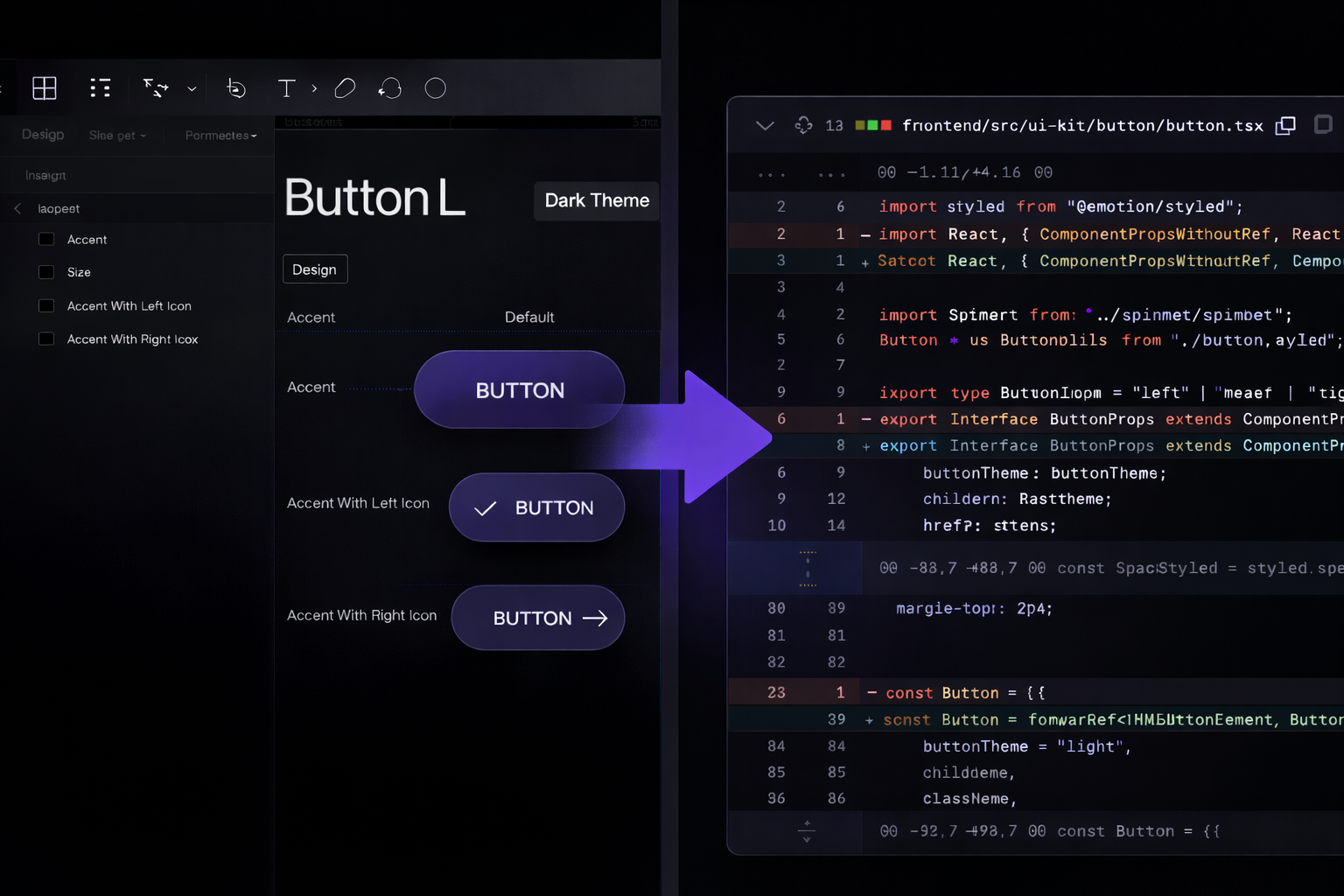Select the layout grid tool
The height and width of the screenshot is (896, 1344).
tap(44, 87)
